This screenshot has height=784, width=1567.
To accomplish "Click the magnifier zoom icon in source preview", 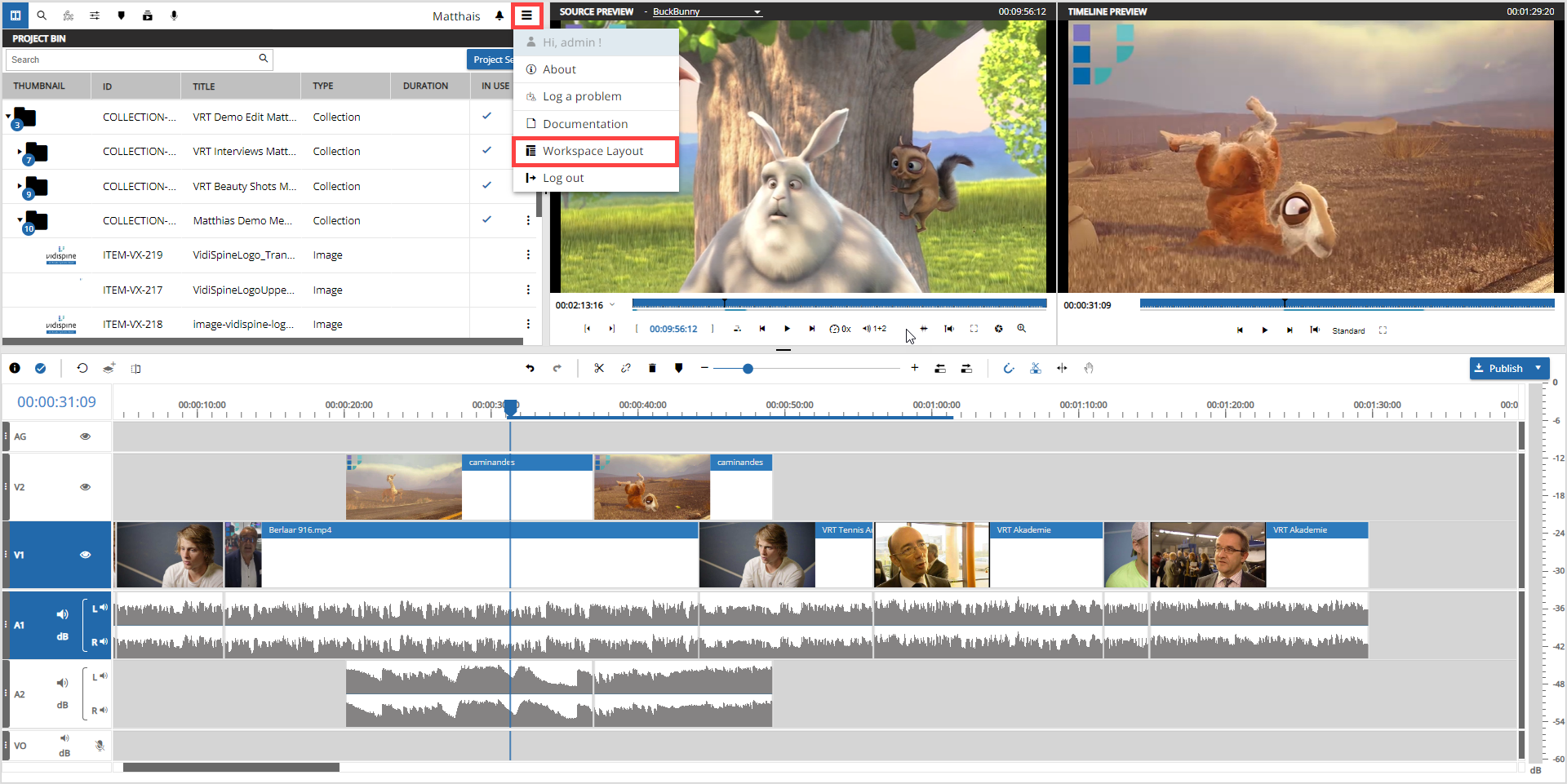I will coord(1021,329).
